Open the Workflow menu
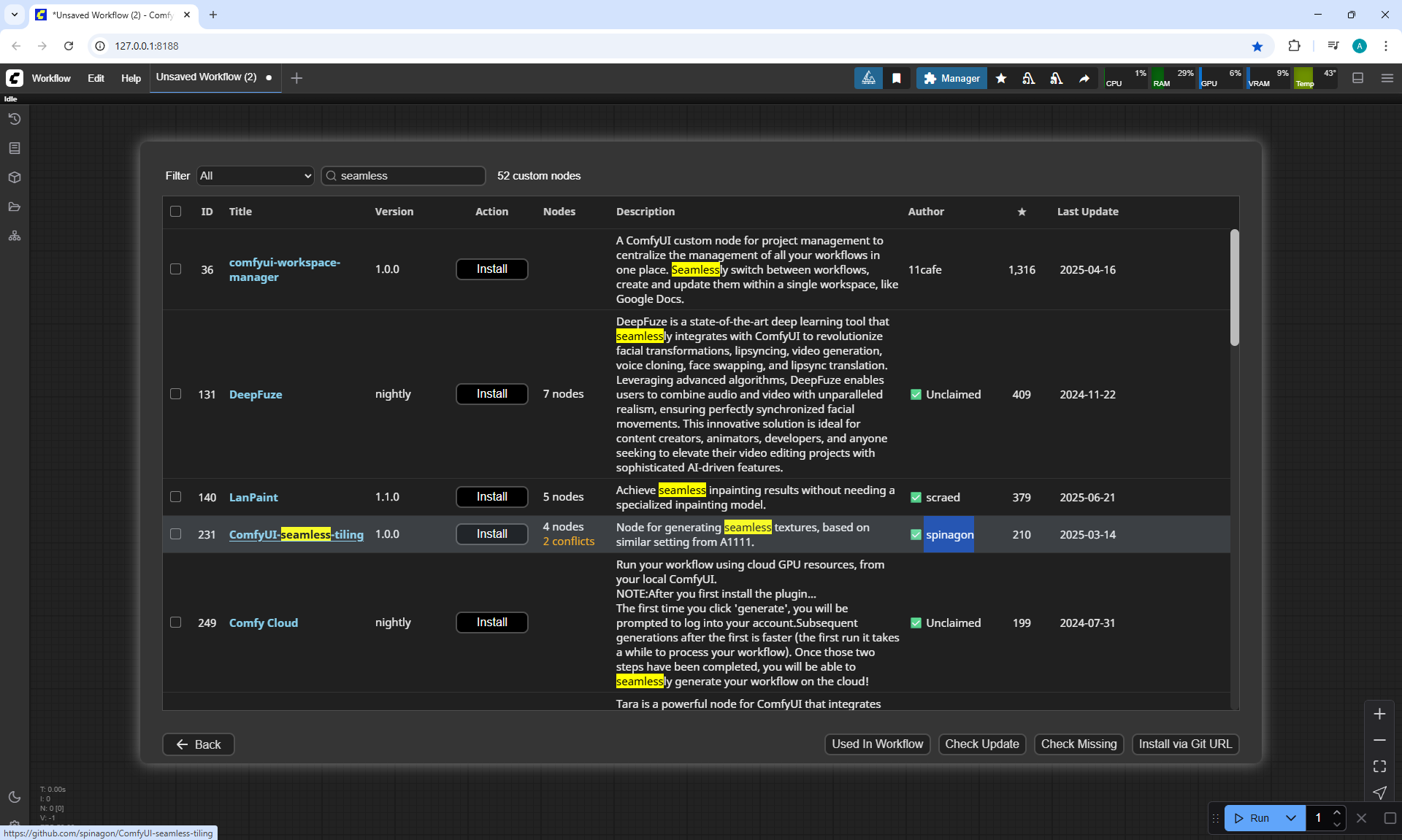Image resolution: width=1402 pixels, height=840 pixels. click(51, 78)
